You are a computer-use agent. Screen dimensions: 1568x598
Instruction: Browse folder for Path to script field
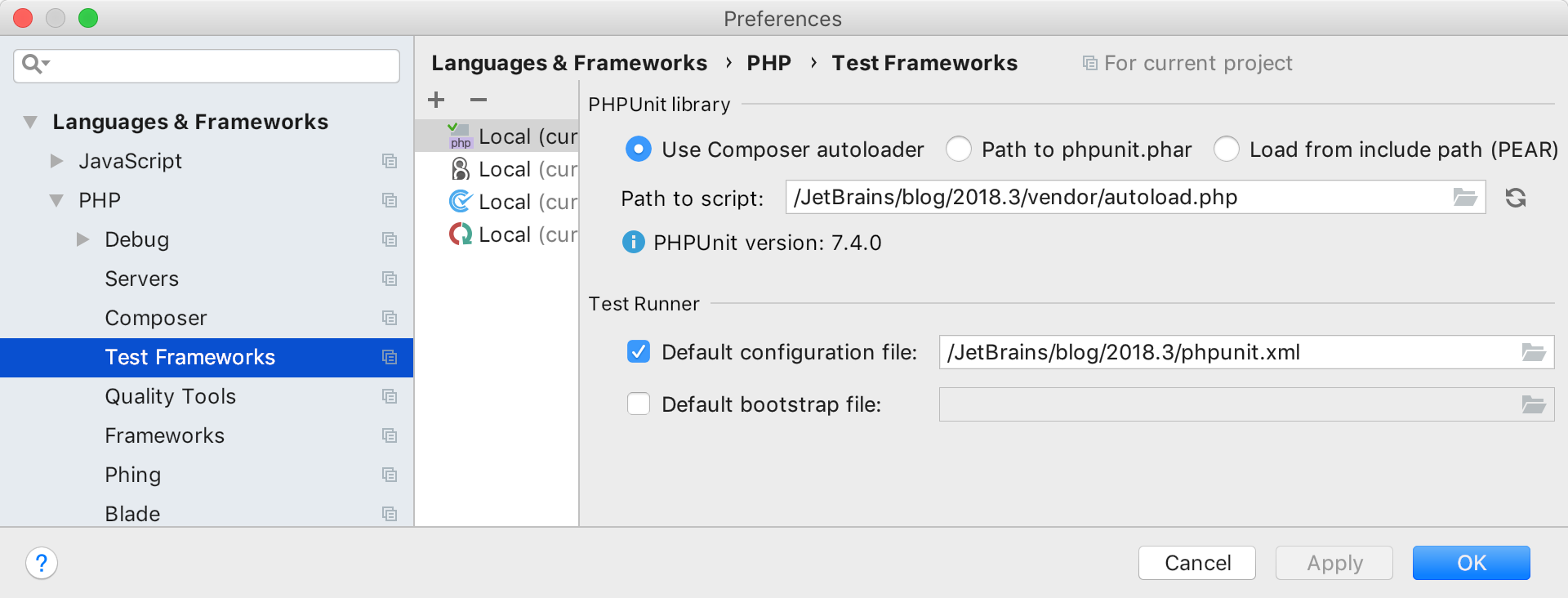point(1465,198)
